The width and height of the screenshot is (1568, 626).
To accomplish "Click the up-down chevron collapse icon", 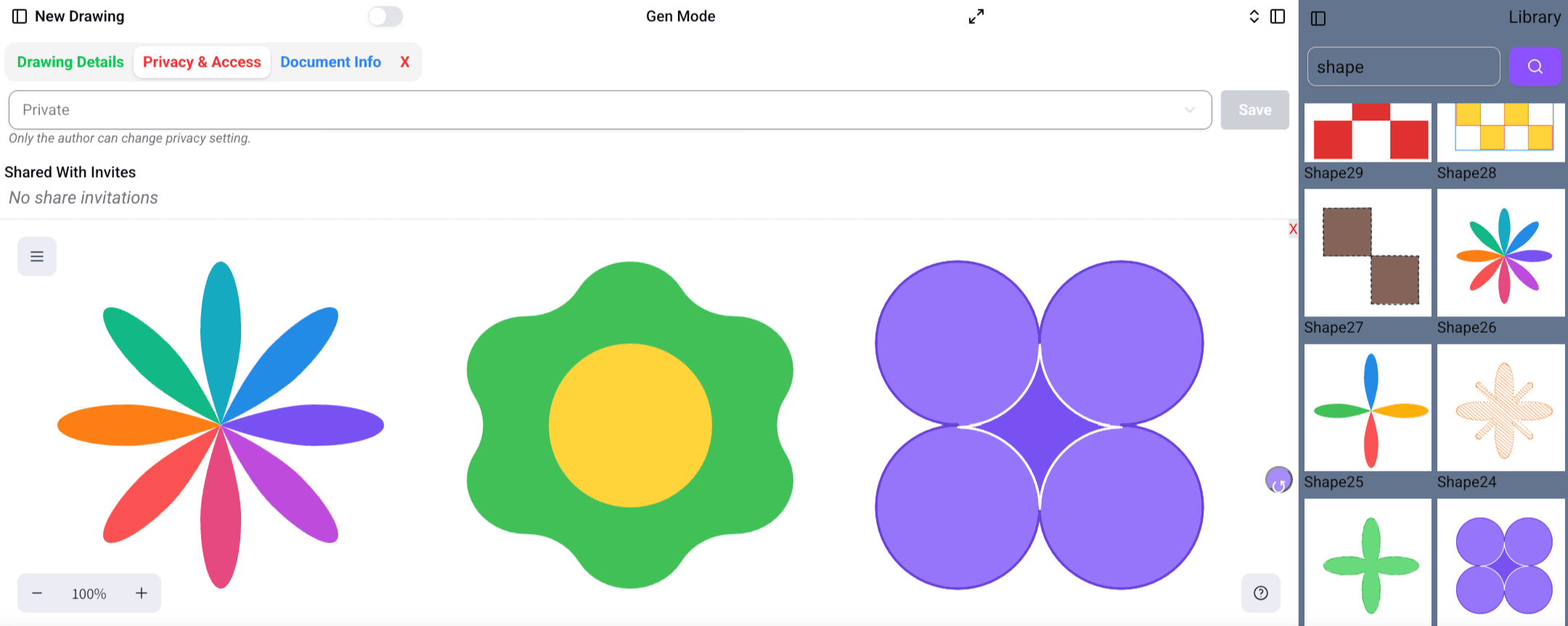I will (1254, 17).
